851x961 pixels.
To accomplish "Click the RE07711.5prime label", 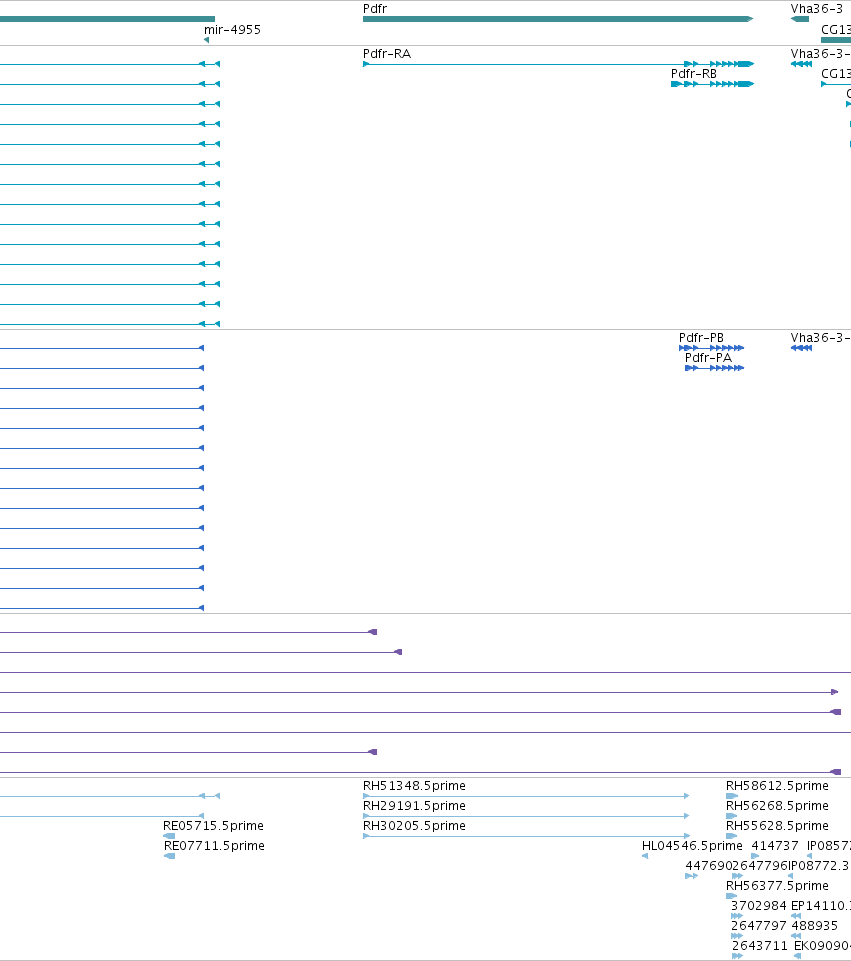I will coord(214,846).
